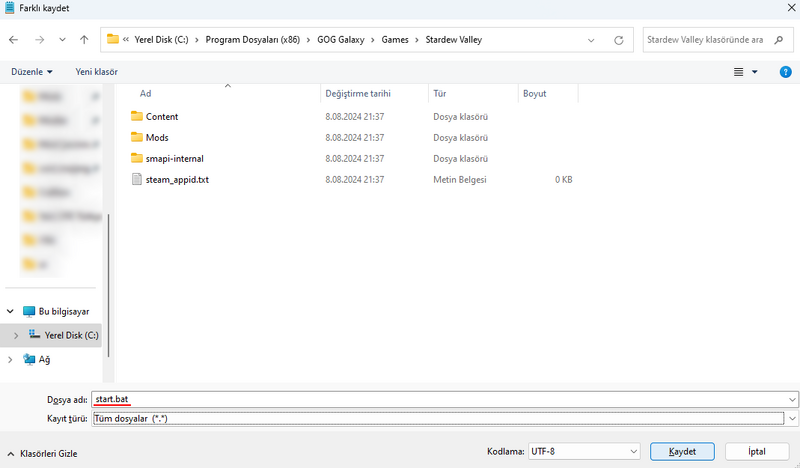
Task: Click the steam_appid.txt document icon
Action: 136,179
